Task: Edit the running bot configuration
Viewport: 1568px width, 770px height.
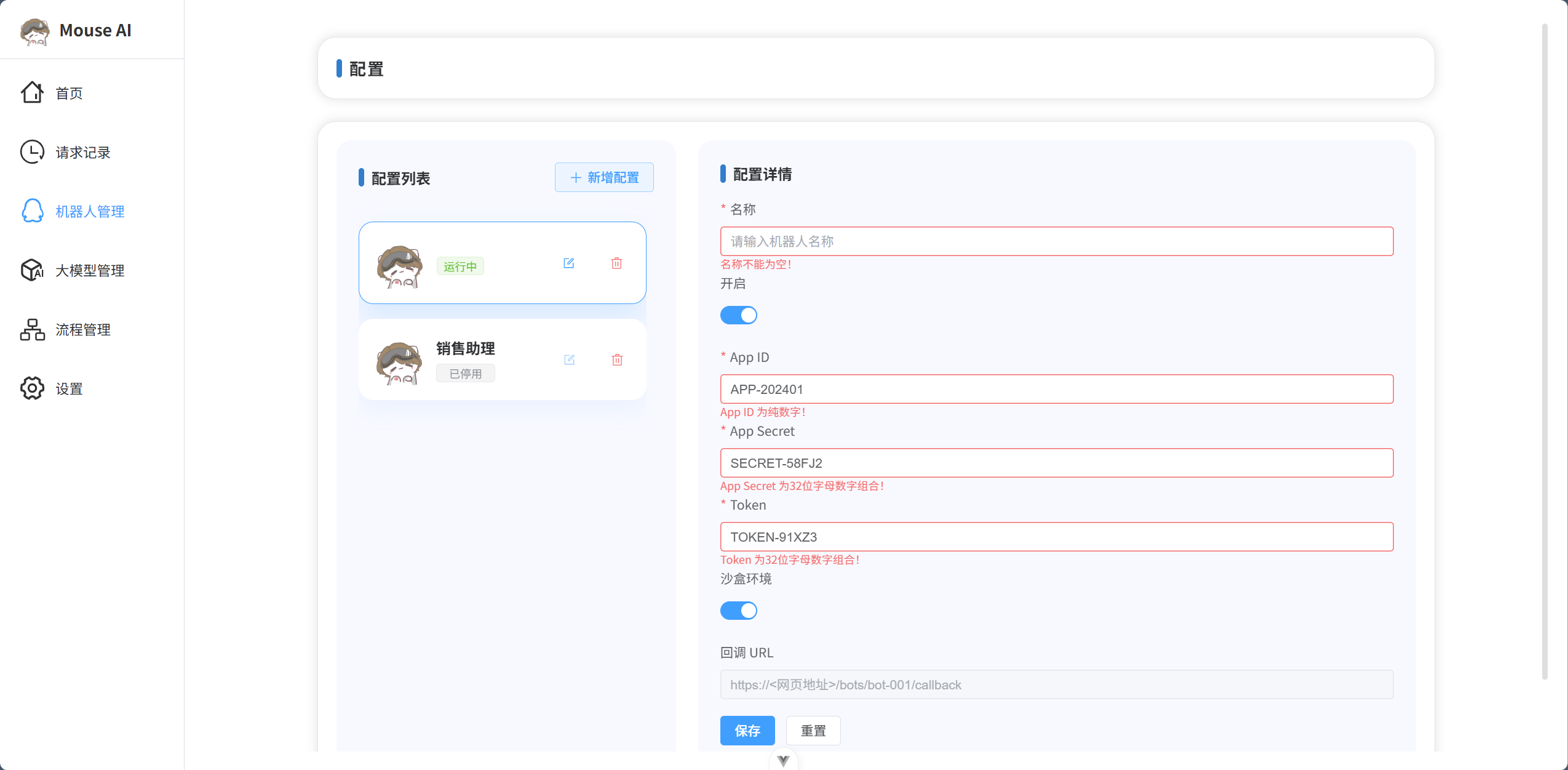Action: (x=568, y=263)
